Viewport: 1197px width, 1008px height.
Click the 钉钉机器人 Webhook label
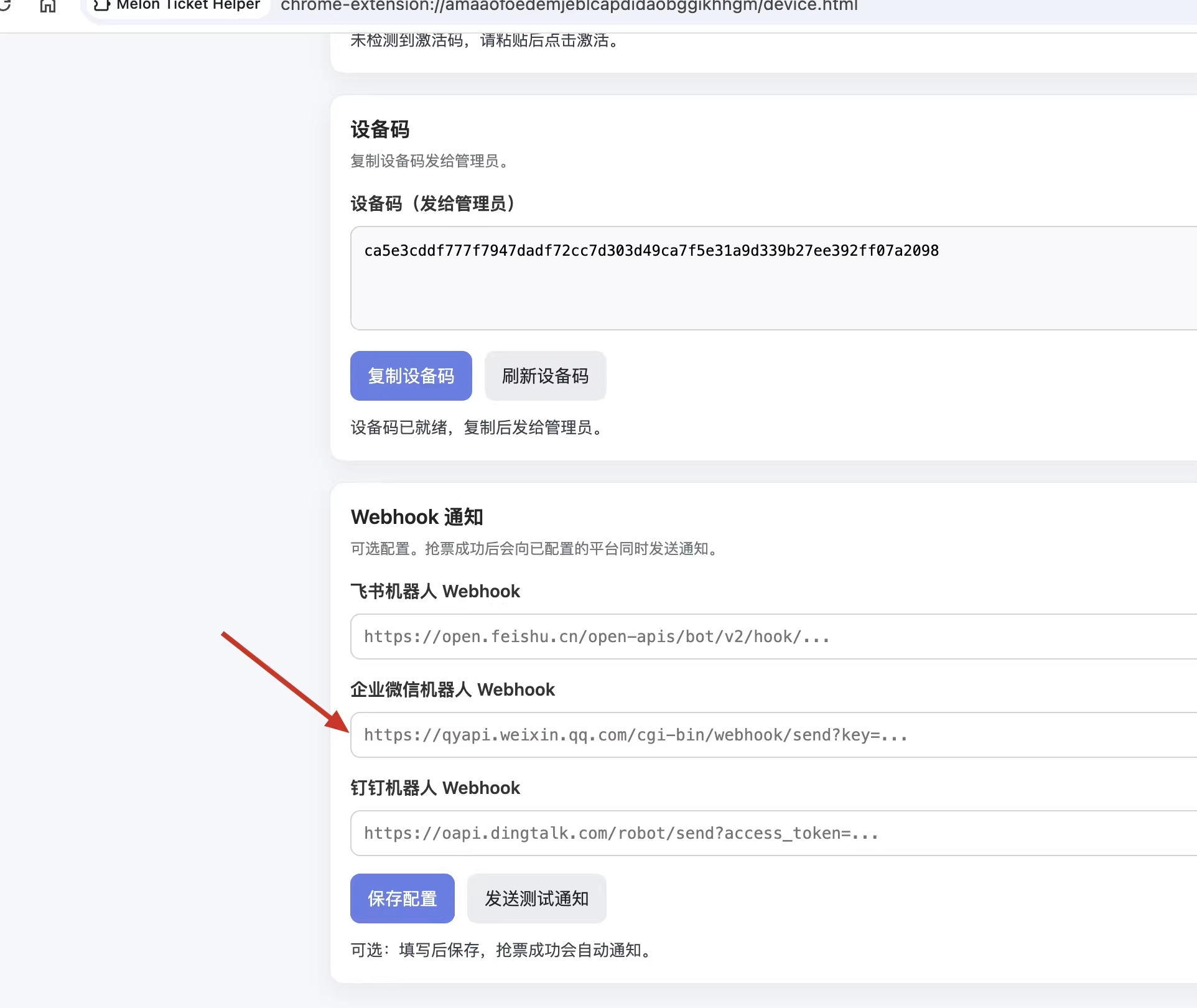[435, 788]
